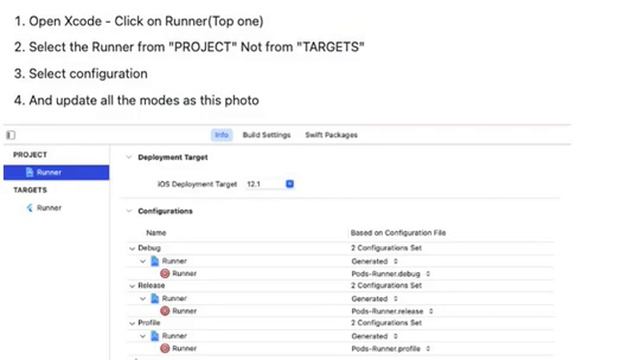Click the 12.1 deployment target field

tap(265, 184)
